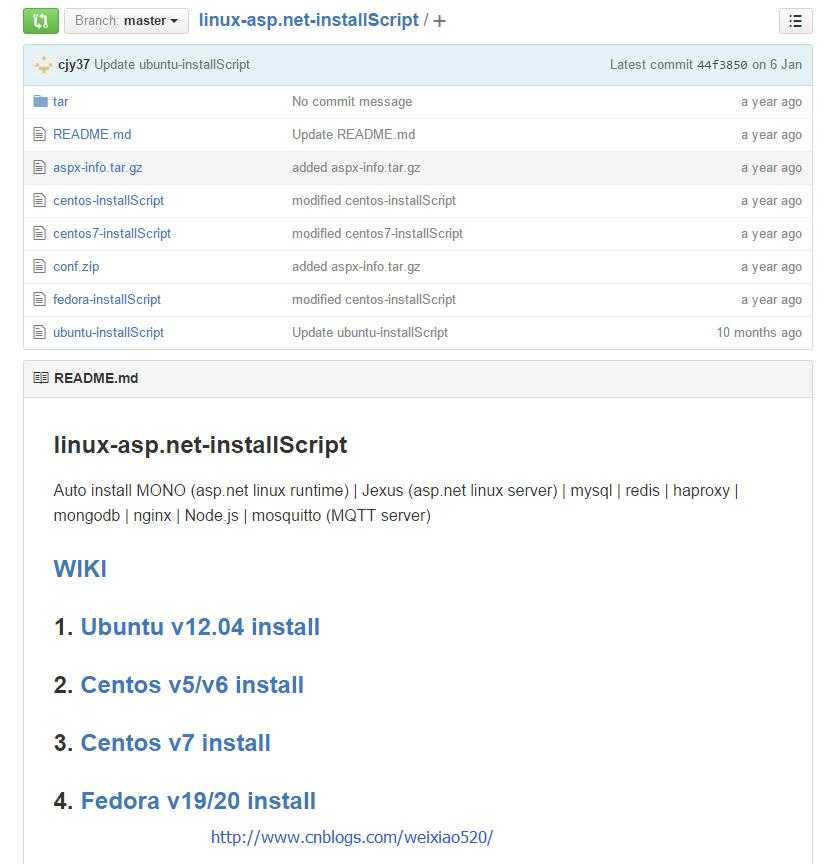Click the README.md book icon

click(x=41, y=378)
